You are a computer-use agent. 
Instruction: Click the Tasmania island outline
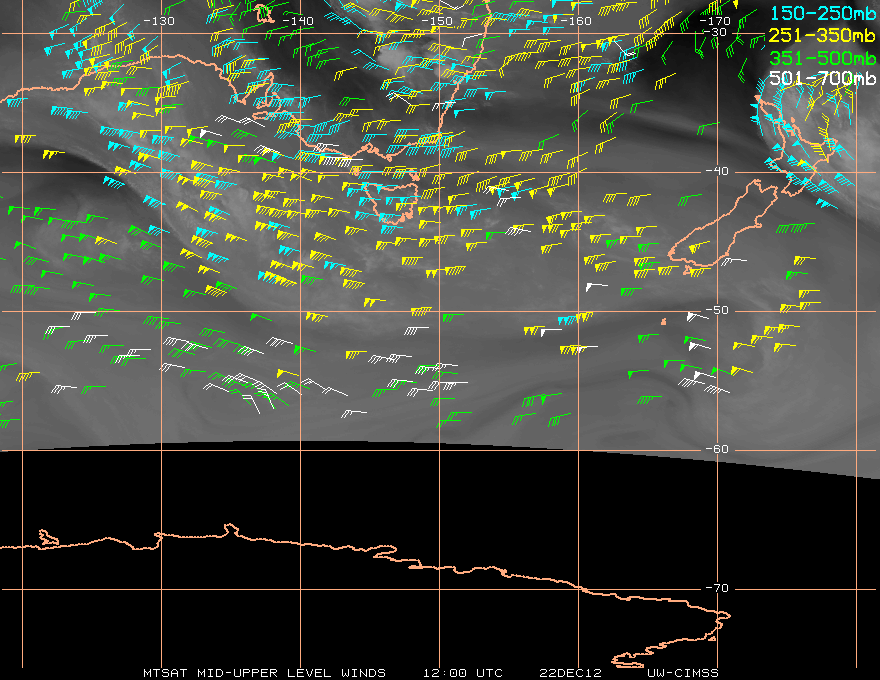393,200
